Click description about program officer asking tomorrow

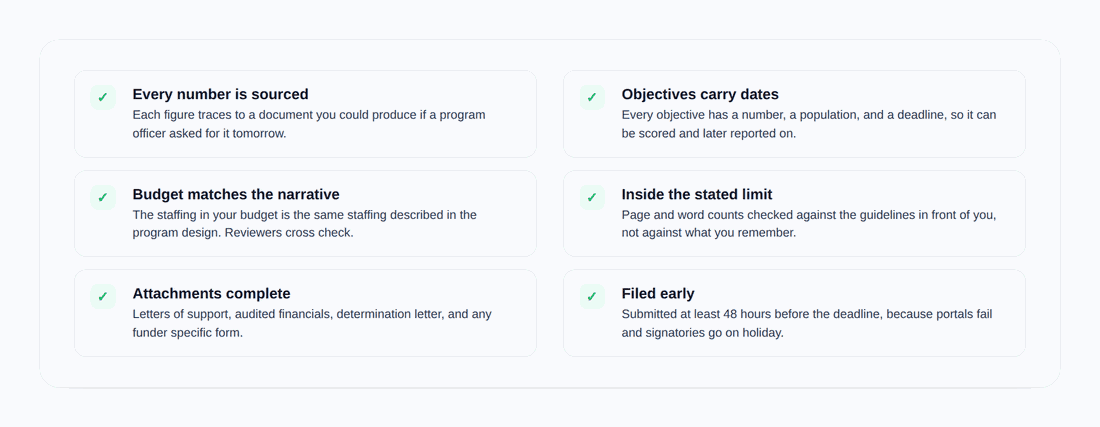pyautogui.click(x=309, y=123)
